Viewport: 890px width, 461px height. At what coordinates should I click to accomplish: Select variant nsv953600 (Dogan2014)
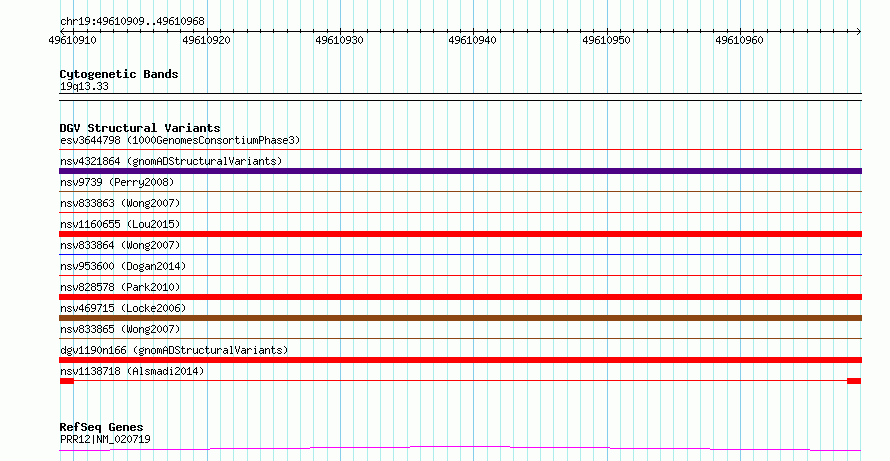click(123, 266)
